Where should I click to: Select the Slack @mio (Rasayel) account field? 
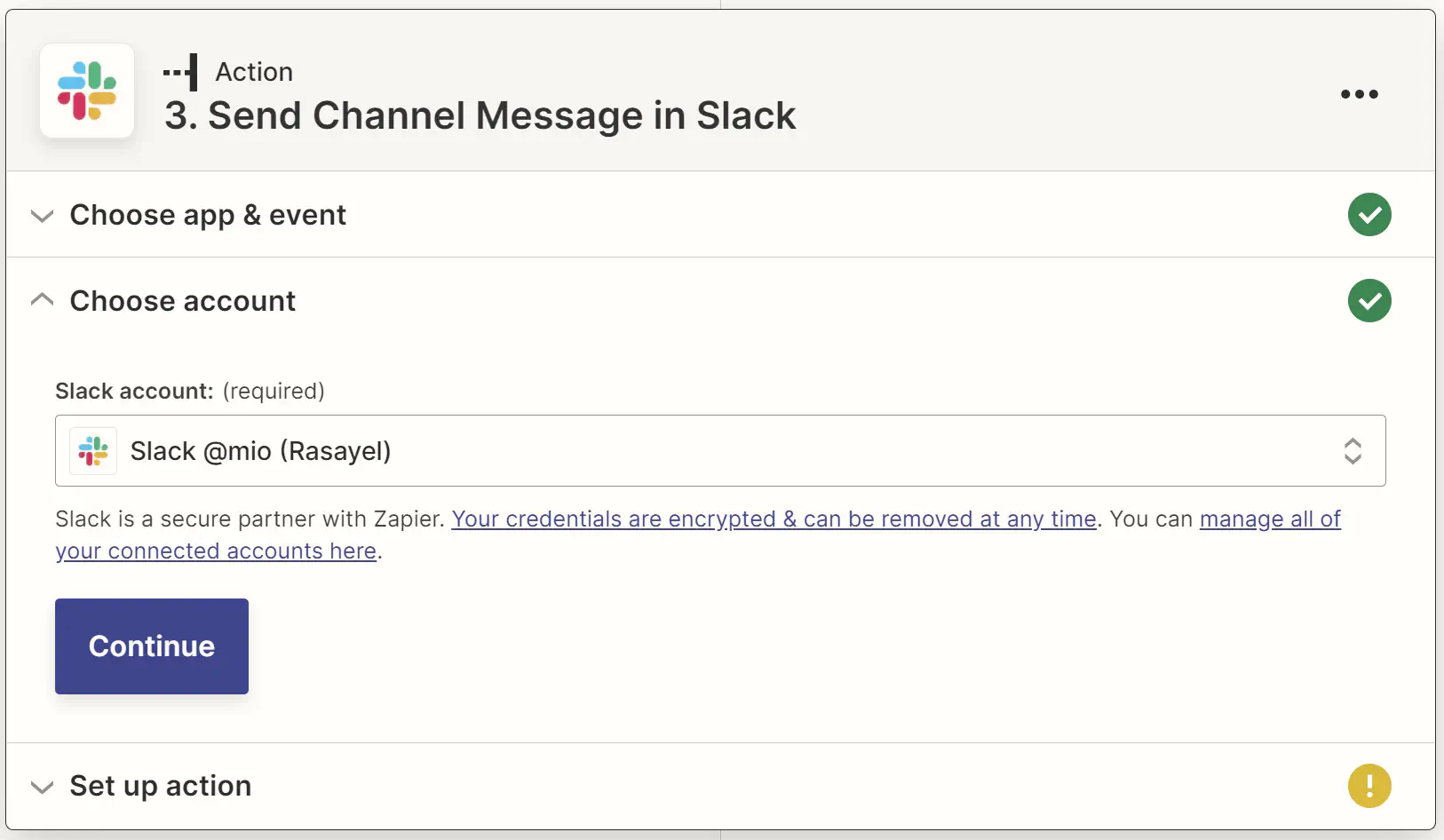(x=720, y=451)
